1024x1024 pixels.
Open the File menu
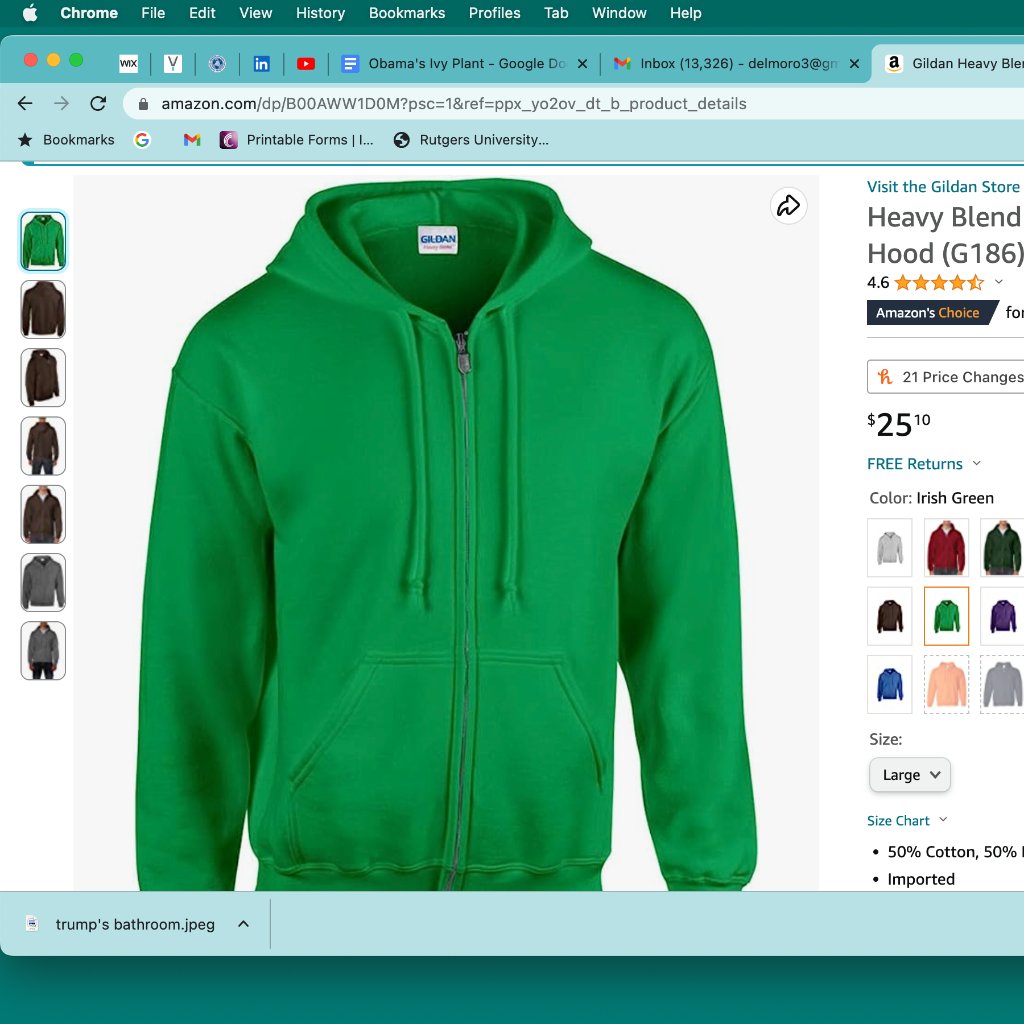click(x=153, y=13)
